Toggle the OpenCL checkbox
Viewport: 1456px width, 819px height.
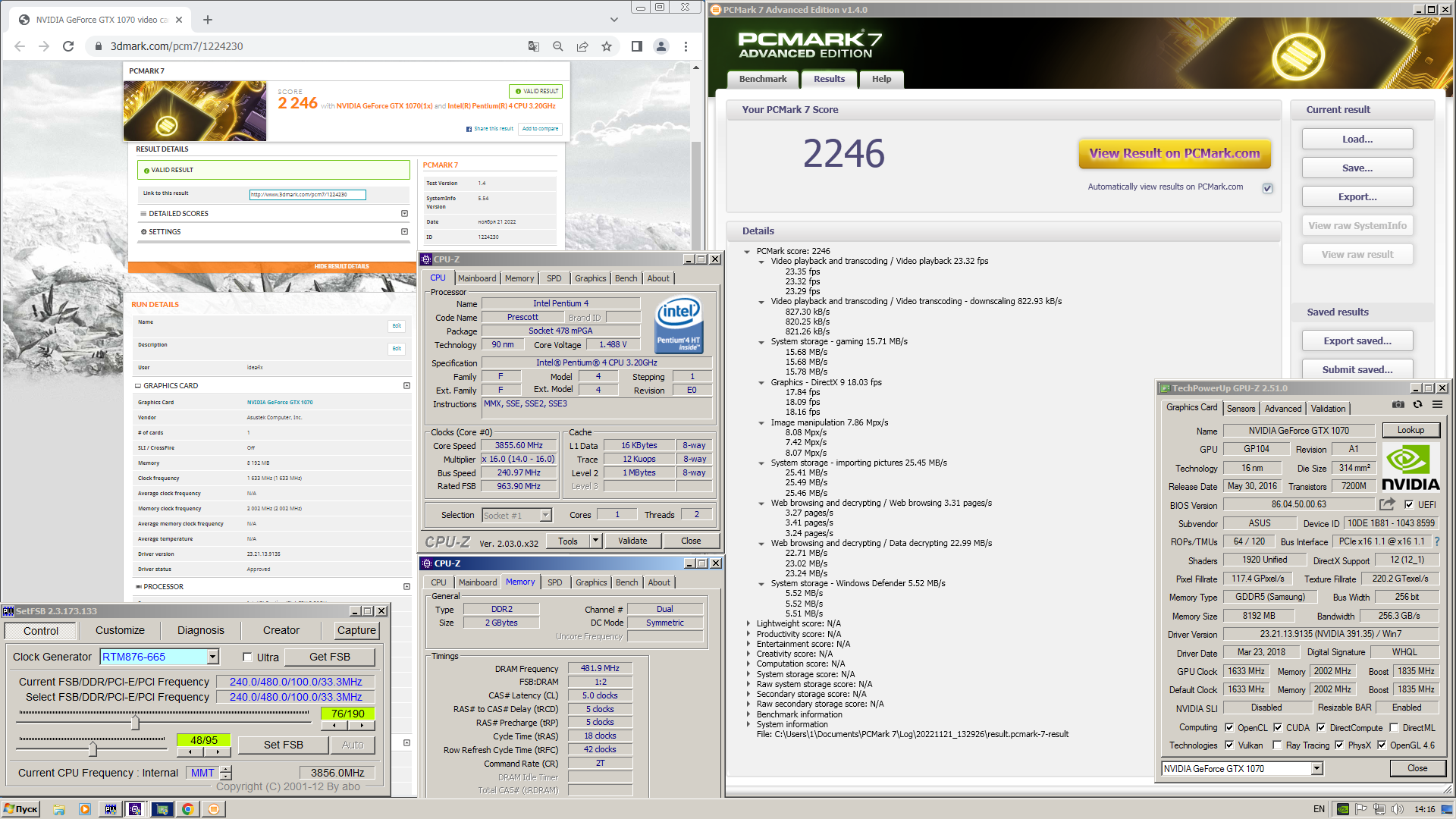pyautogui.click(x=1229, y=727)
